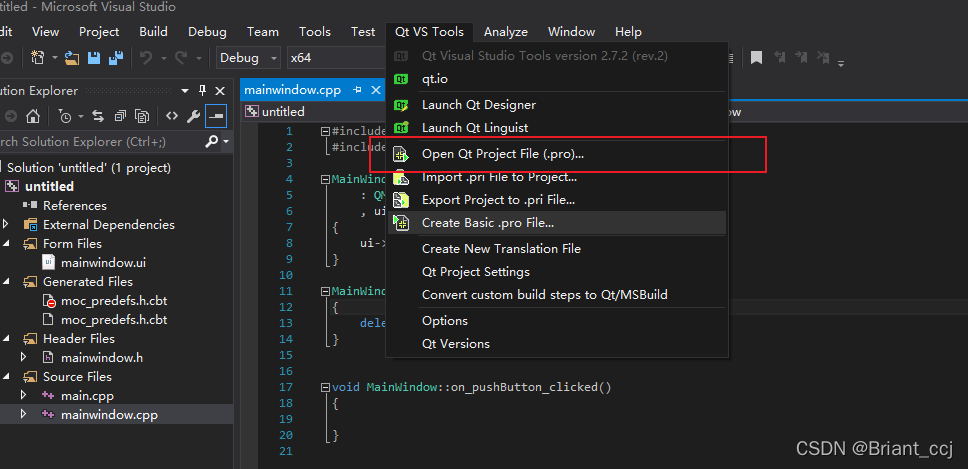The image size is (968, 469).
Task: Expand the main.cpp node
Action: 23,396
